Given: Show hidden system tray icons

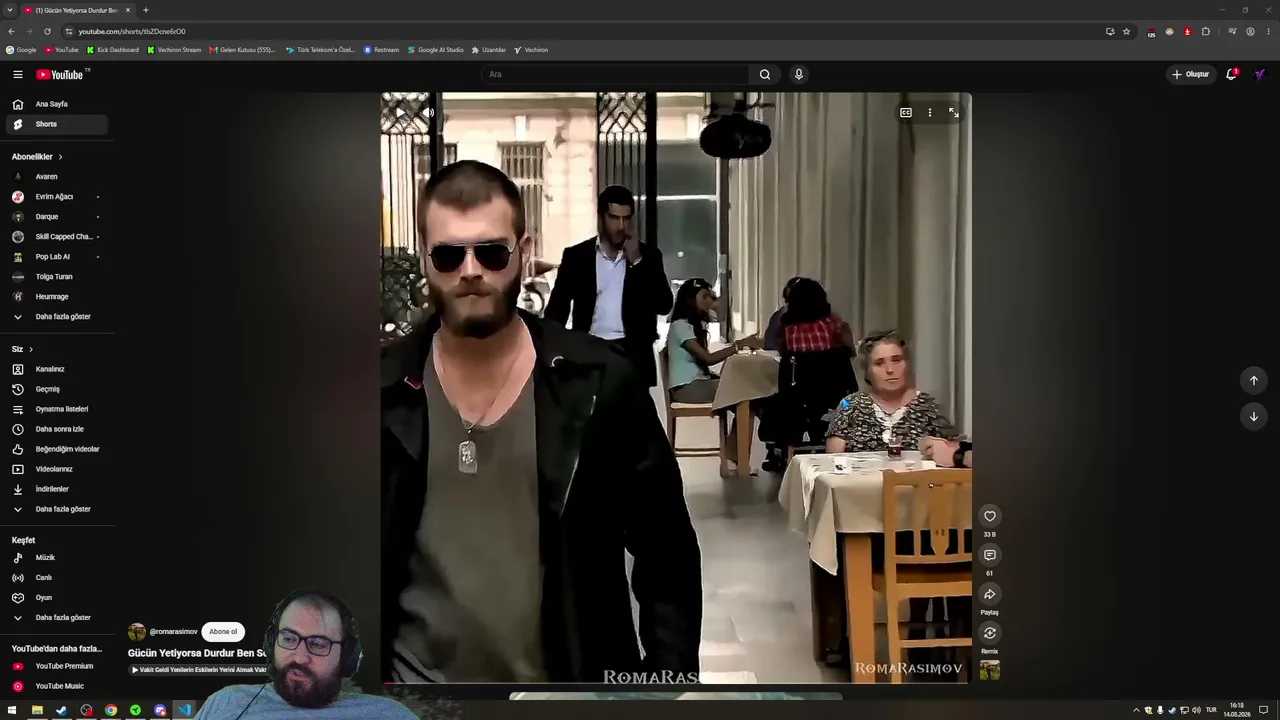Looking at the screenshot, I should pos(1136,710).
